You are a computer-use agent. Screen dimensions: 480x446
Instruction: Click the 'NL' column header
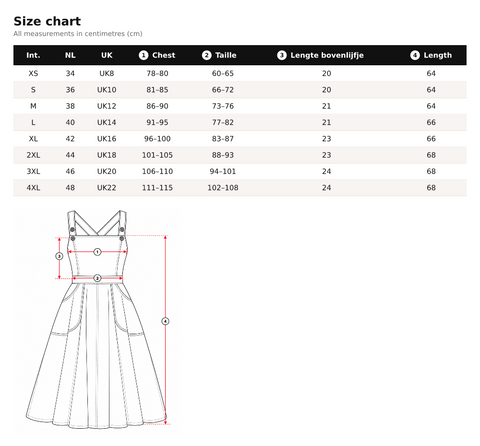point(70,55)
